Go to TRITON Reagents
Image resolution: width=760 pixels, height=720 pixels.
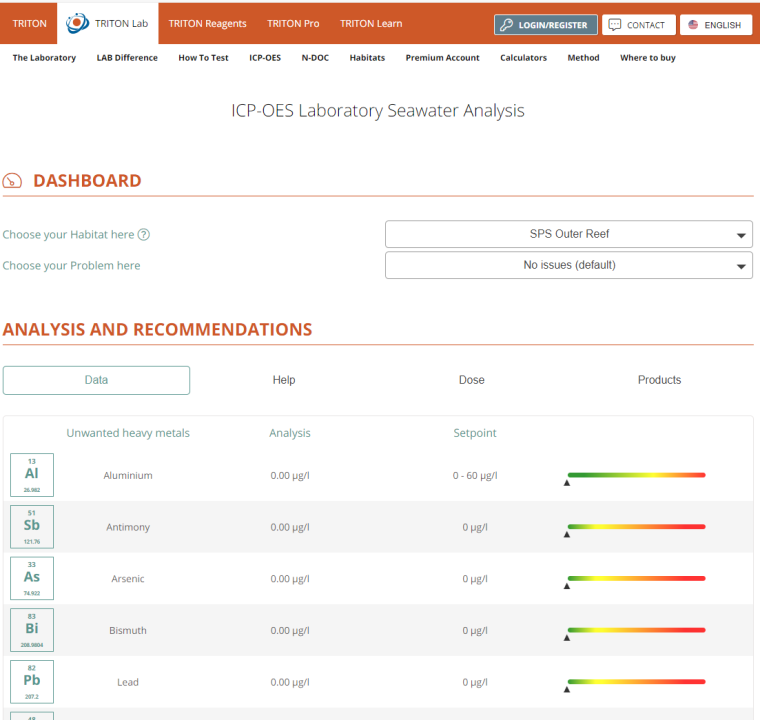207,23
